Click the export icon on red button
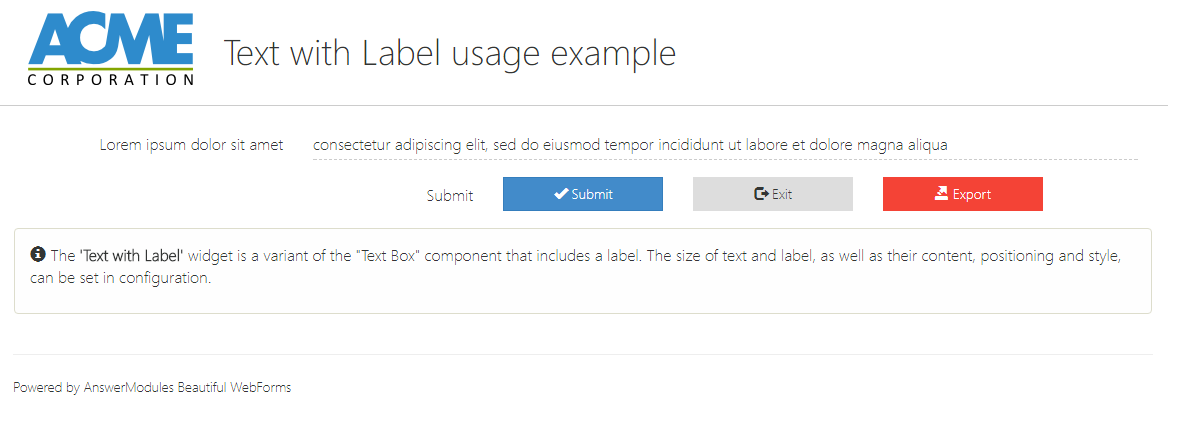The height and width of the screenshot is (433, 1192). [941, 194]
